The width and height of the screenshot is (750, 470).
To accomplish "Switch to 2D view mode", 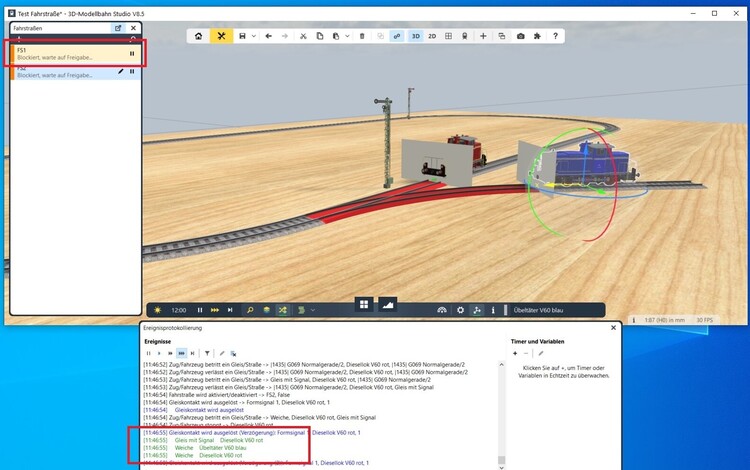I will coord(432,36).
